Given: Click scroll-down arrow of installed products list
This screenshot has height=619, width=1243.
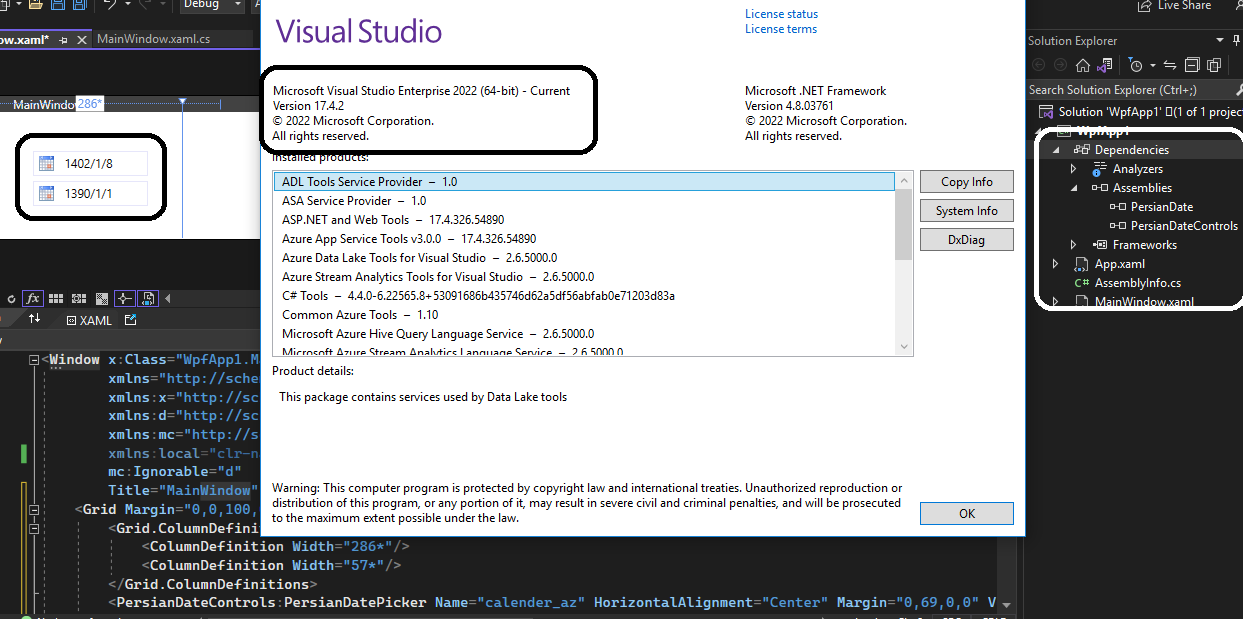Looking at the screenshot, I should point(904,346).
